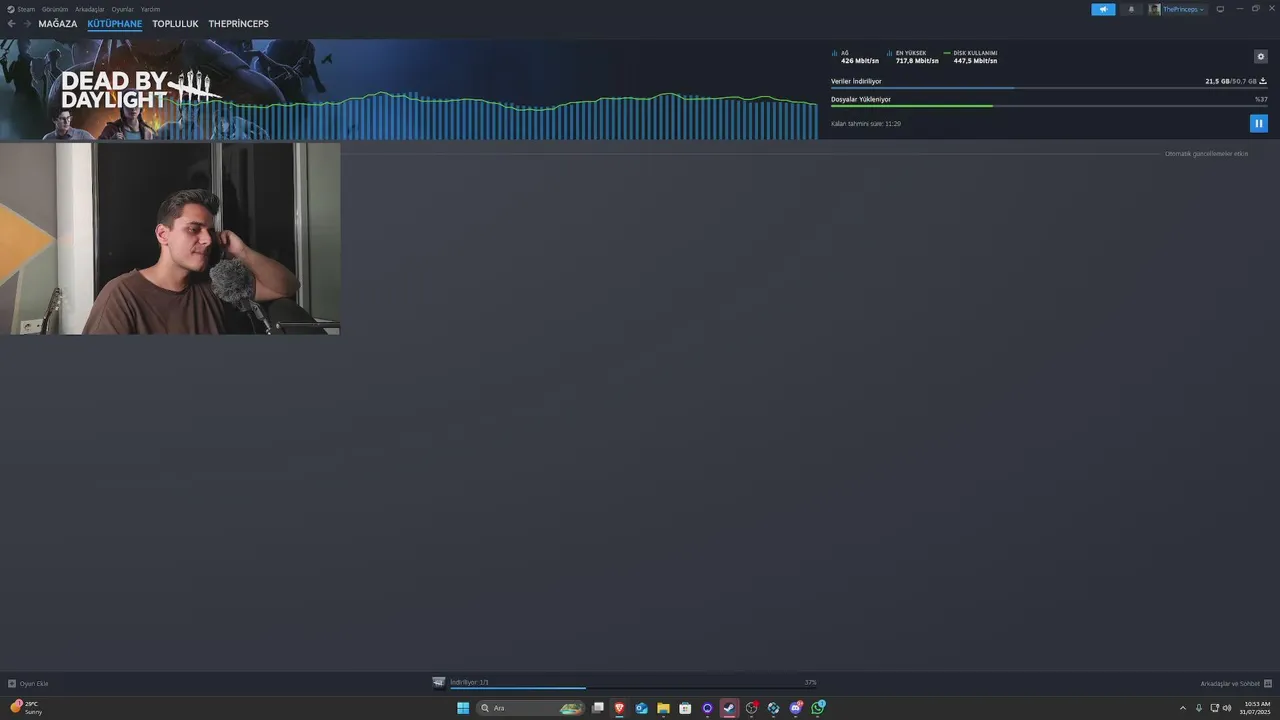Screen dimensions: 1280x720
Task: Open the weather widget on taskbar
Action: point(27,708)
